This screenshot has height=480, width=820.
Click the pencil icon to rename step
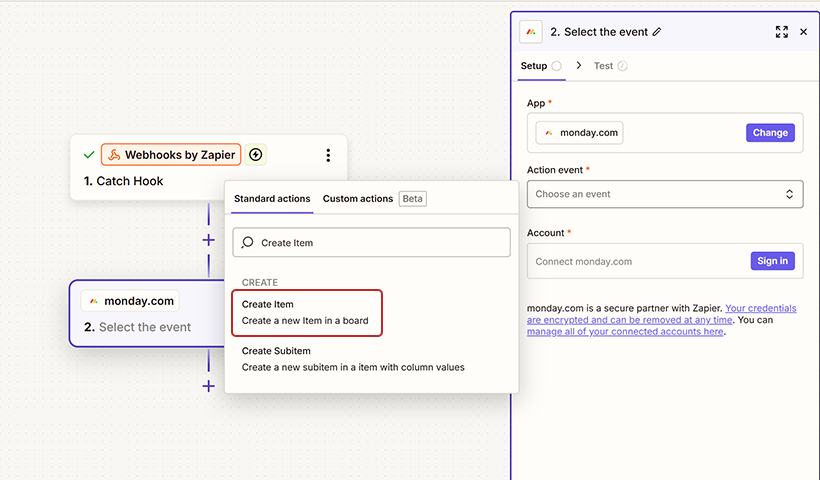(657, 32)
